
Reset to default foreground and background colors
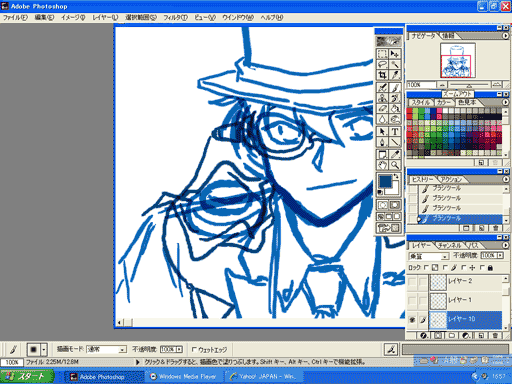pos(380,192)
